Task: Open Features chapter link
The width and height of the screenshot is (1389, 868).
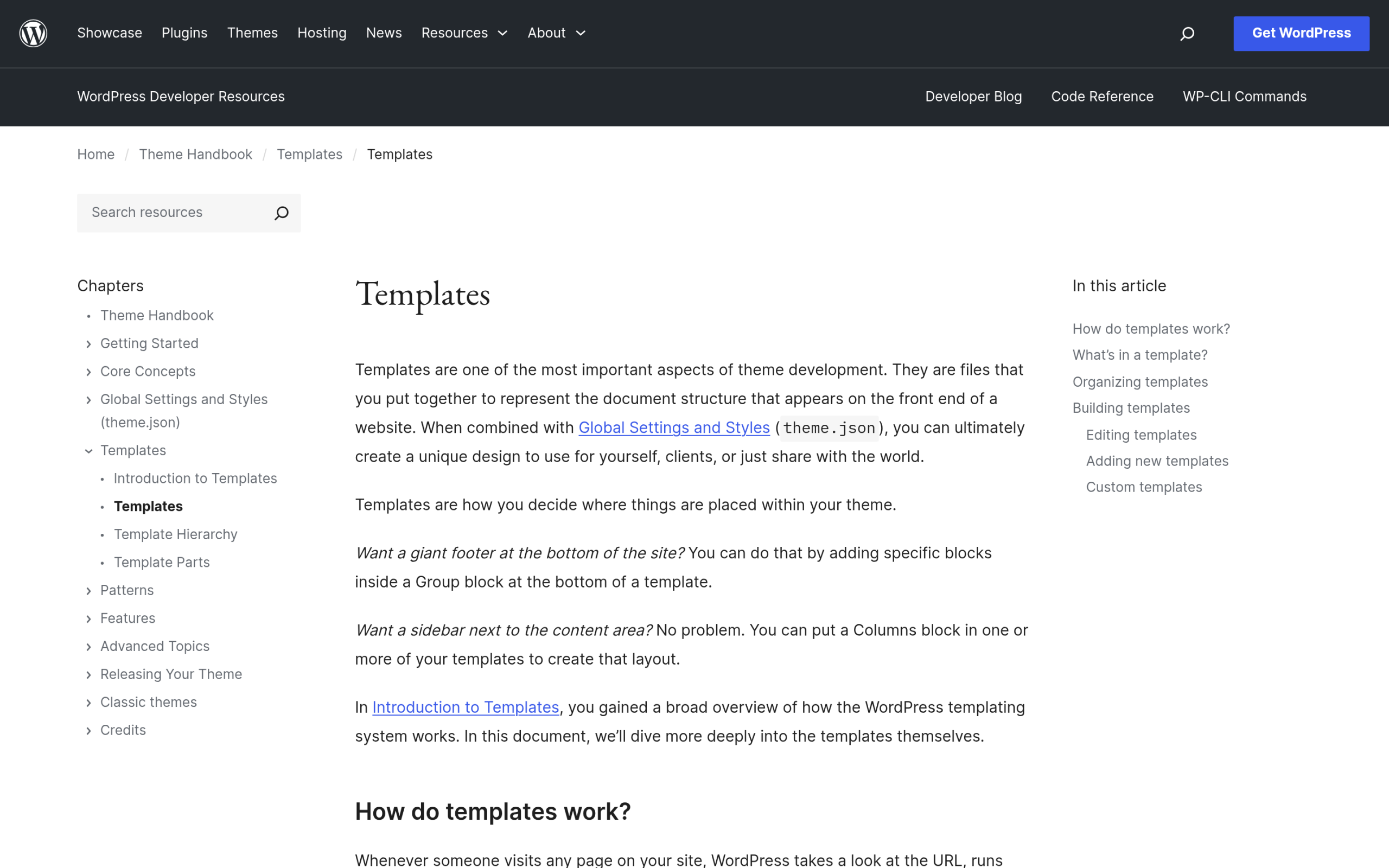Action: pos(128,619)
